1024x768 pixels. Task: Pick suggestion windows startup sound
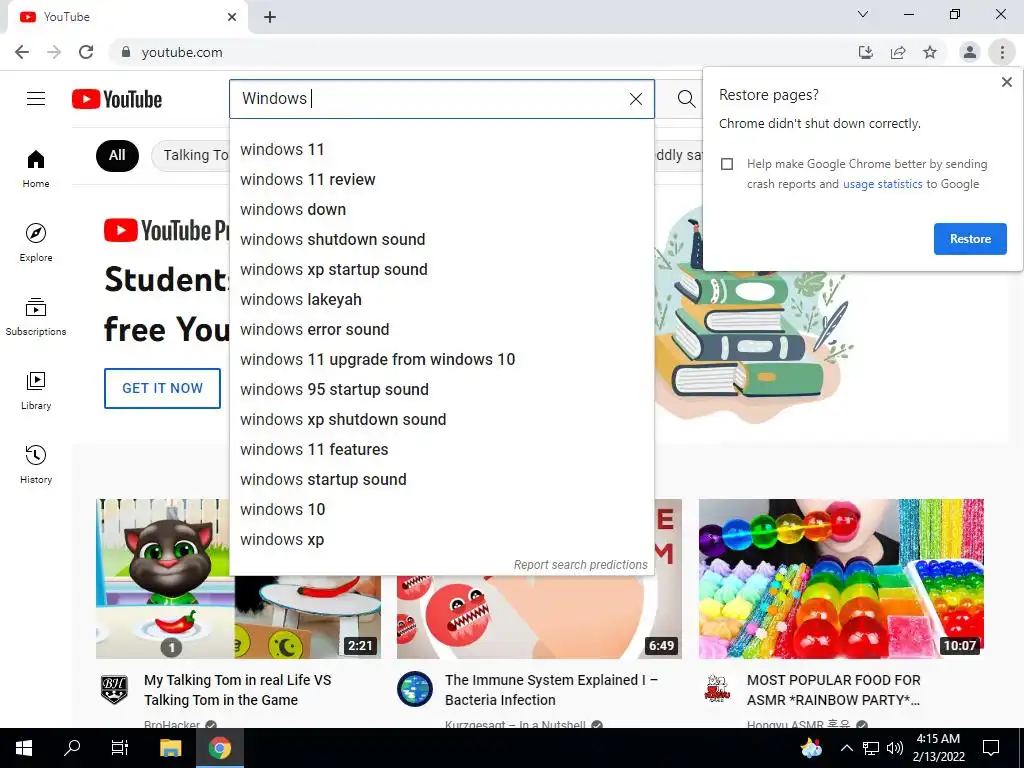pos(442,480)
